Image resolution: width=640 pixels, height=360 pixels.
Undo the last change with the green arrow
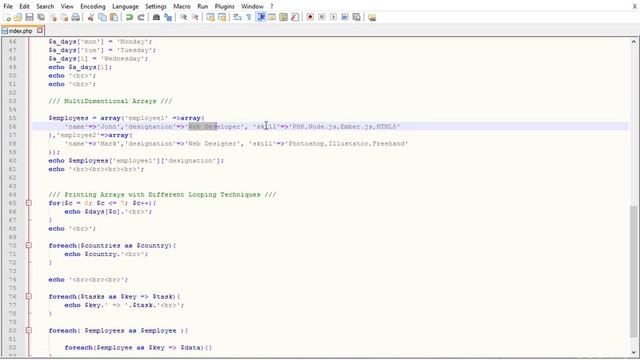tap(129, 17)
